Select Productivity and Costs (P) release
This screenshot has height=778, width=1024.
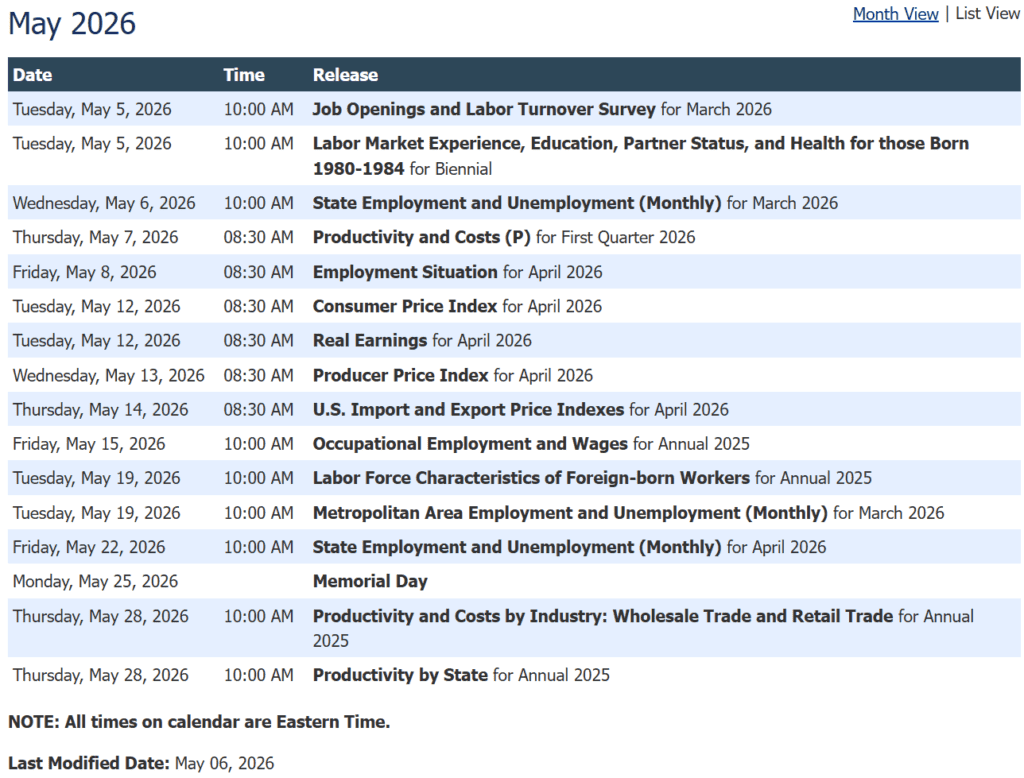[422, 237]
